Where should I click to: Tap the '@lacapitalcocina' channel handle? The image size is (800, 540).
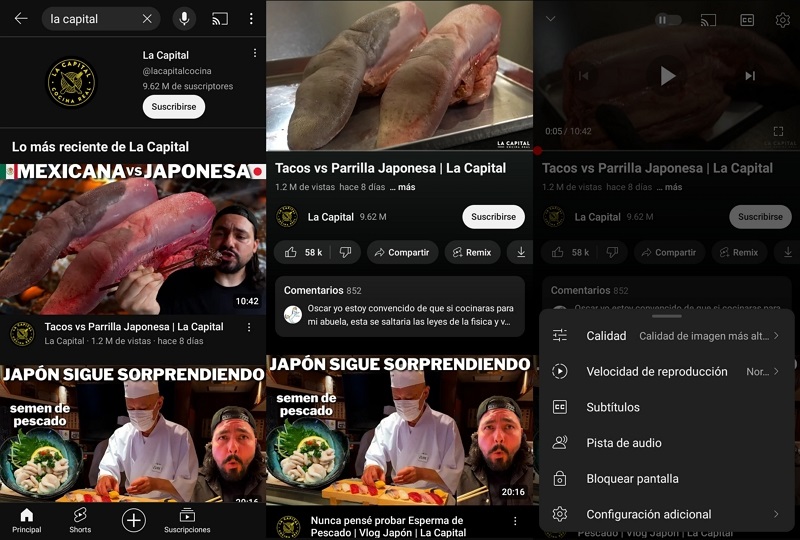point(177,71)
